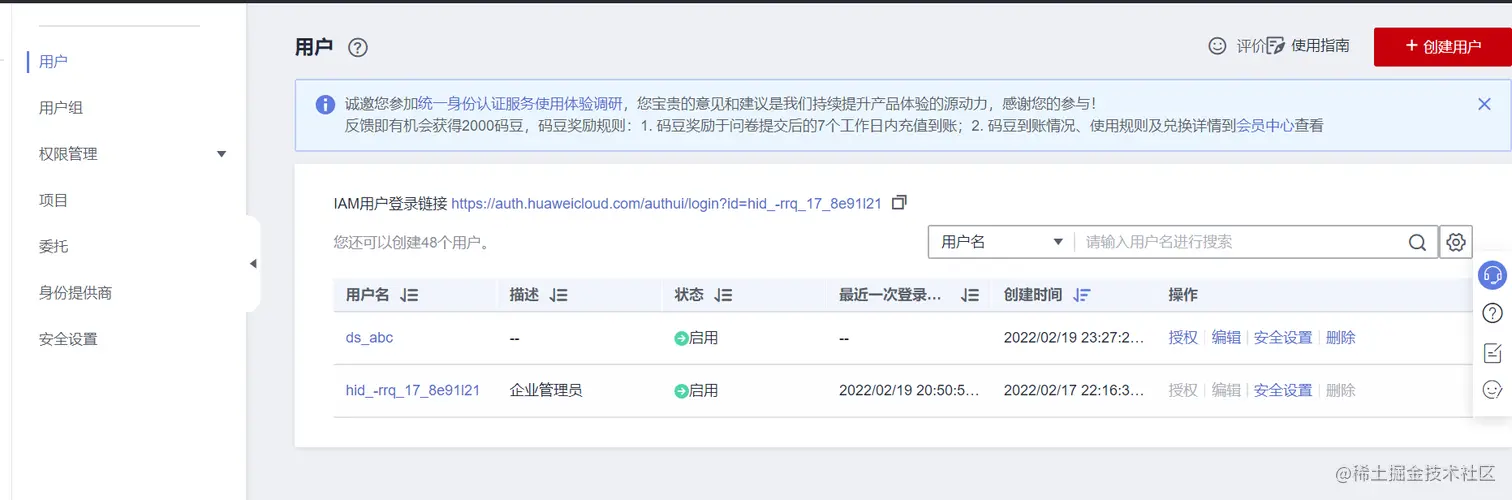Sort by 最近一次登录 column icon
The image size is (1512, 500).
969,296
